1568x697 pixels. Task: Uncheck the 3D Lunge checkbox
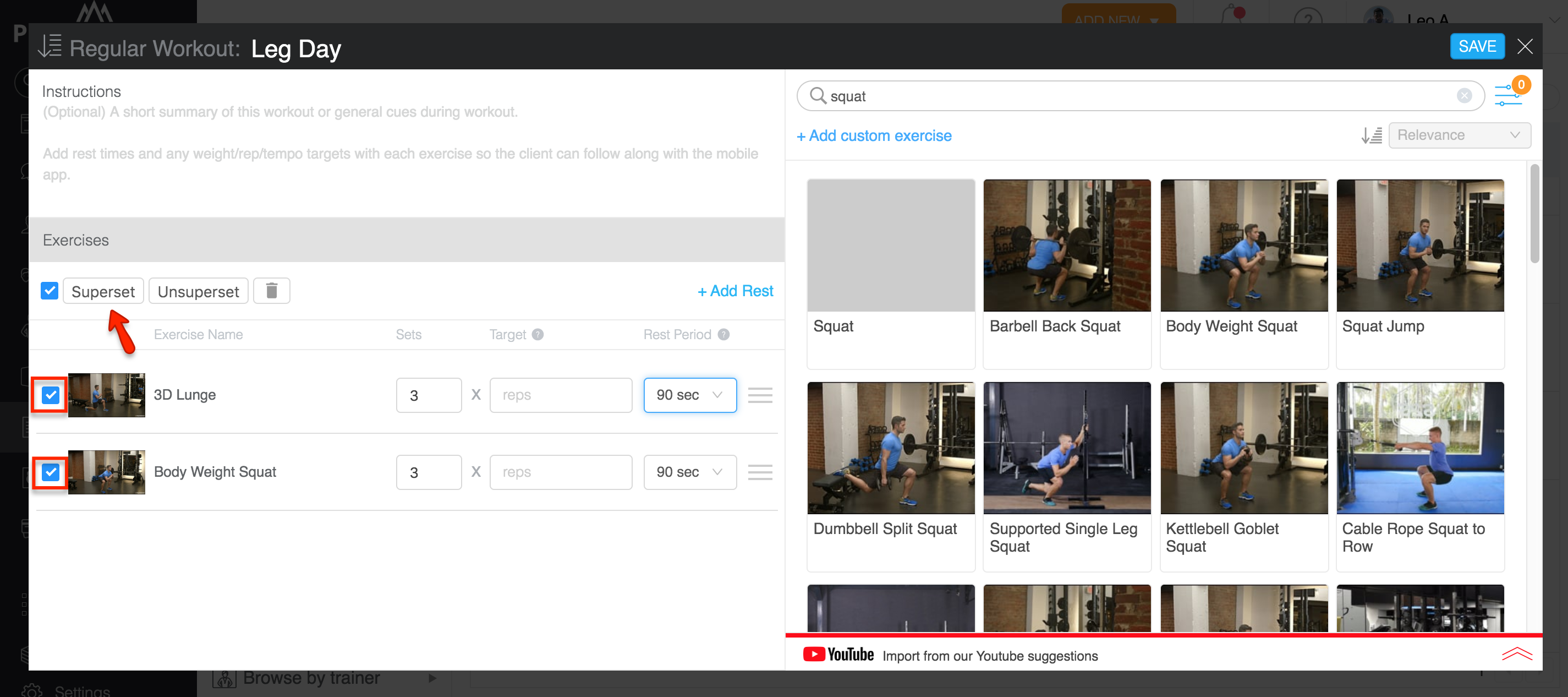pyautogui.click(x=51, y=395)
